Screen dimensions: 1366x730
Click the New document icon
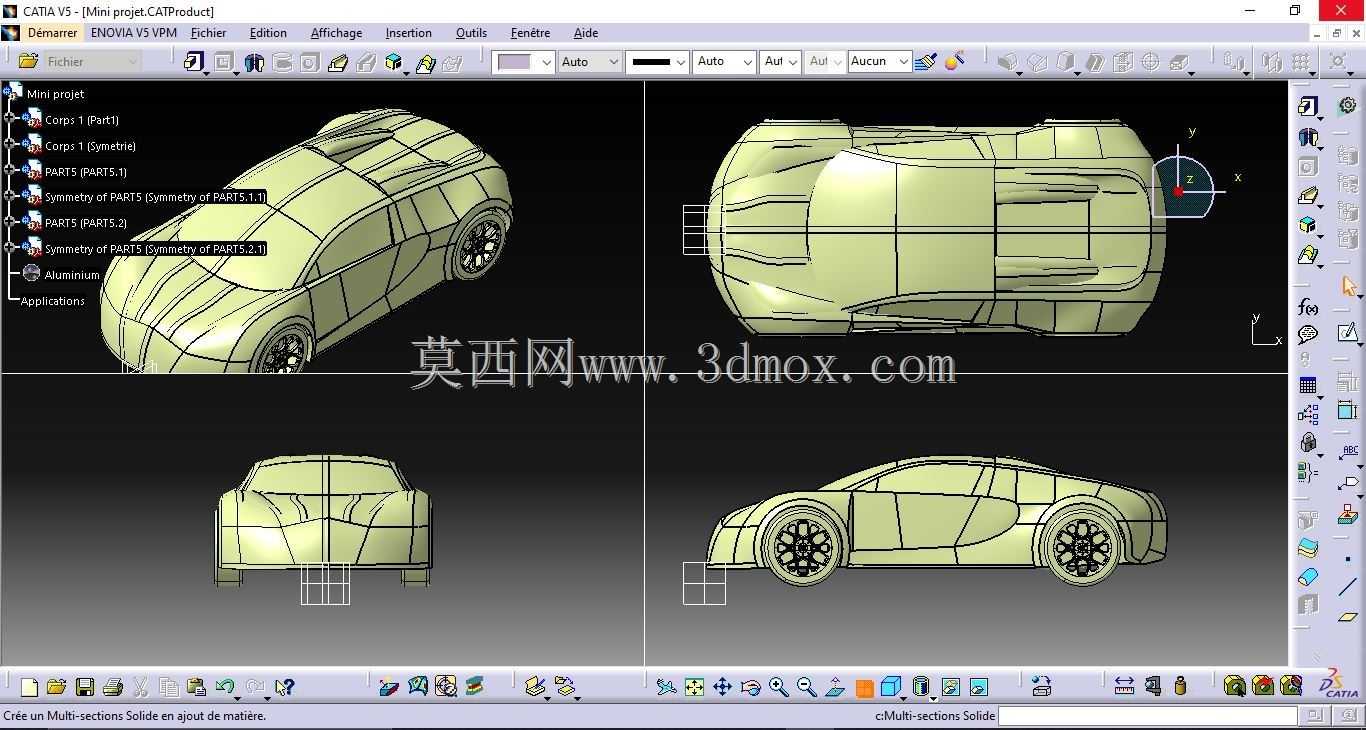(x=29, y=687)
